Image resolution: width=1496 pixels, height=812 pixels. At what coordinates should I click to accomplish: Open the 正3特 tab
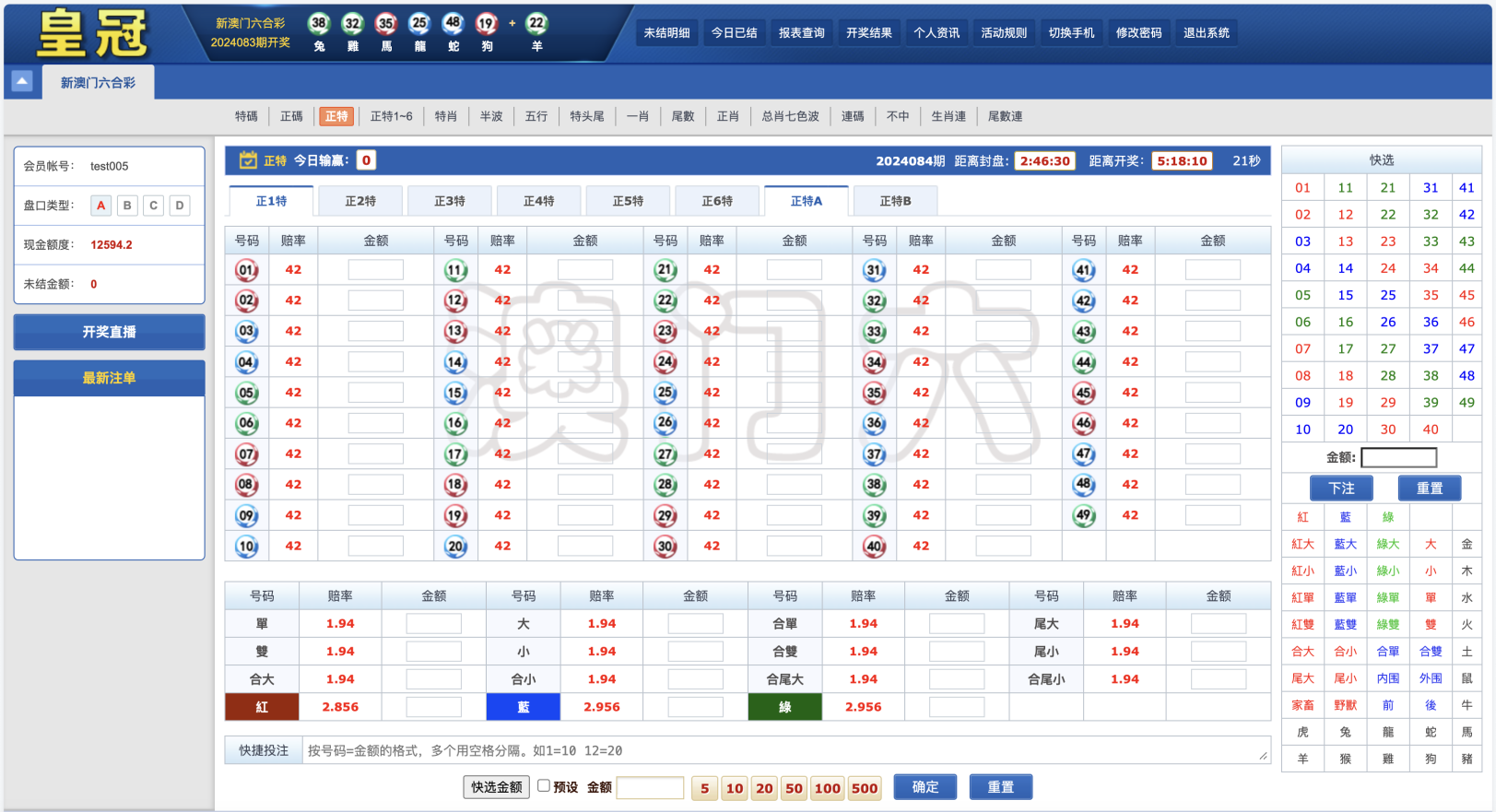(450, 201)
